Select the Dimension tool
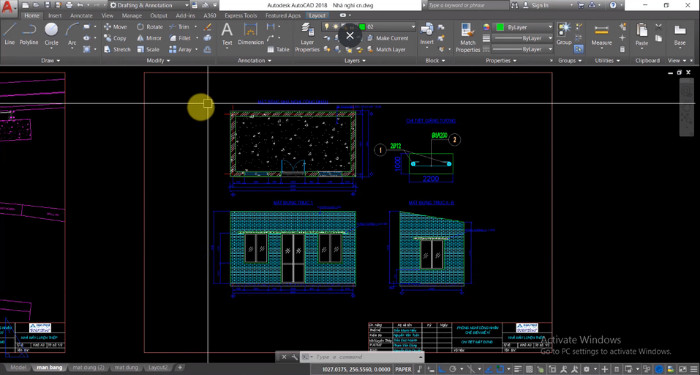The width and height of the screenshot is (700, 375). pos(250,34)
